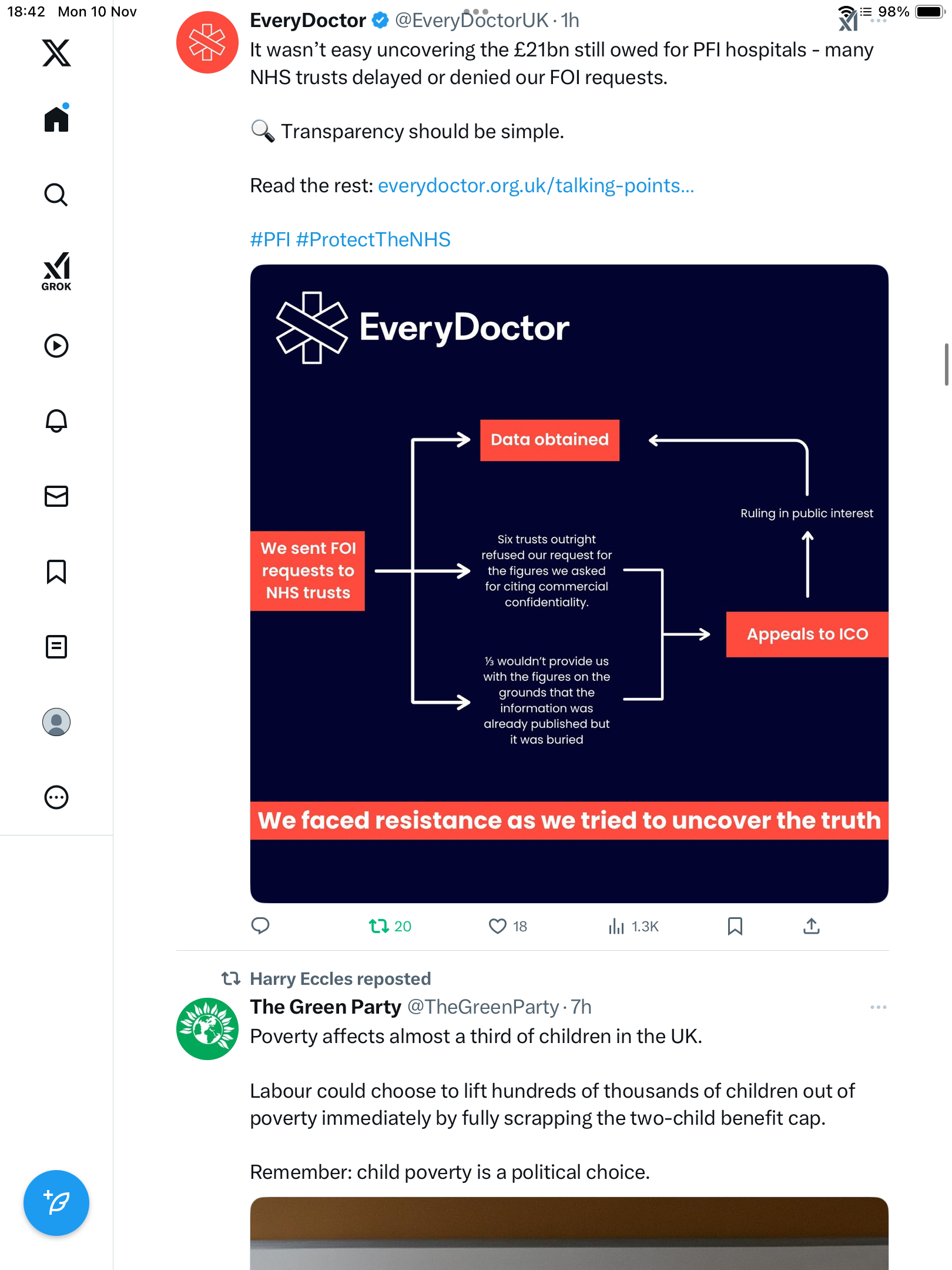Open profile account avatar in sidebar
952x1270 pixels.
56,722
